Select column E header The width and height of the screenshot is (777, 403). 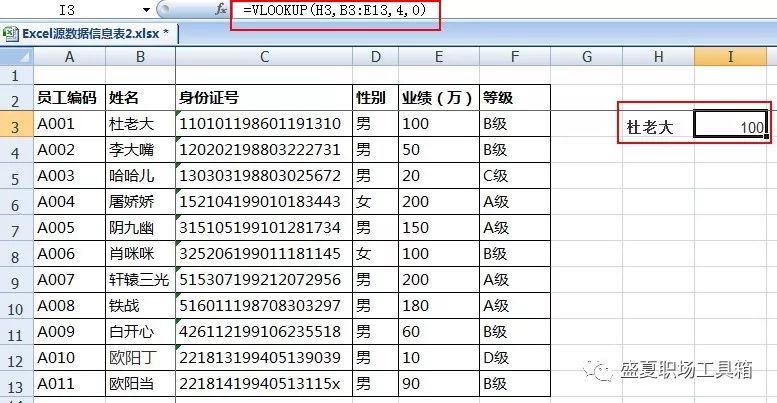click(439, 57)
